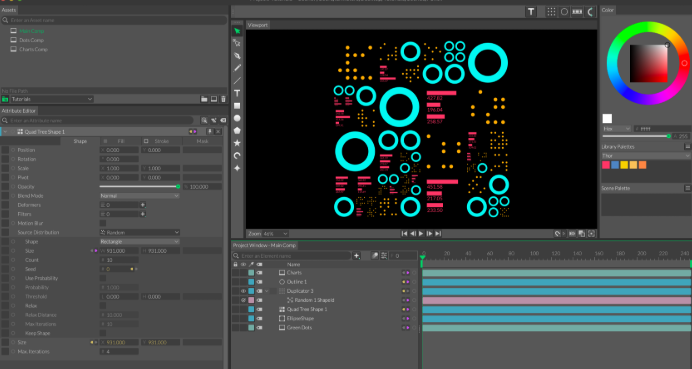Jump to the first frame
This screenshot has height=369, width=692.
[404, 233]
